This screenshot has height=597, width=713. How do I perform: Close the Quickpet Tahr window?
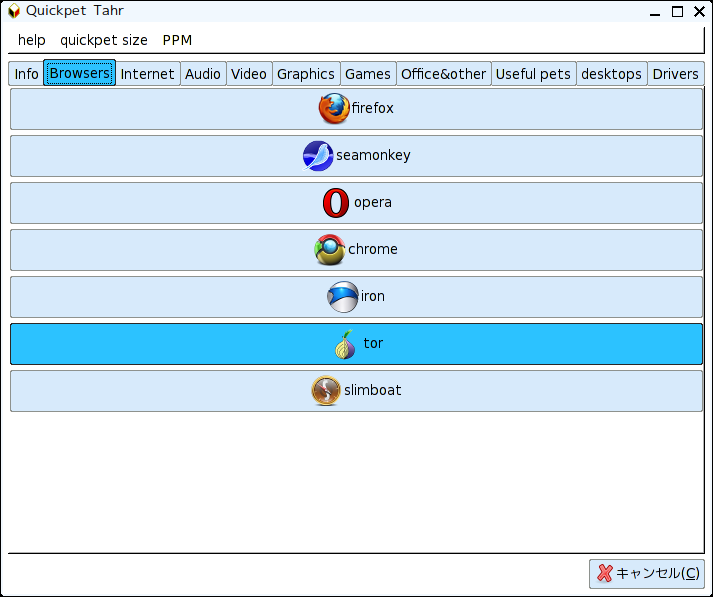tap(699, 11)
